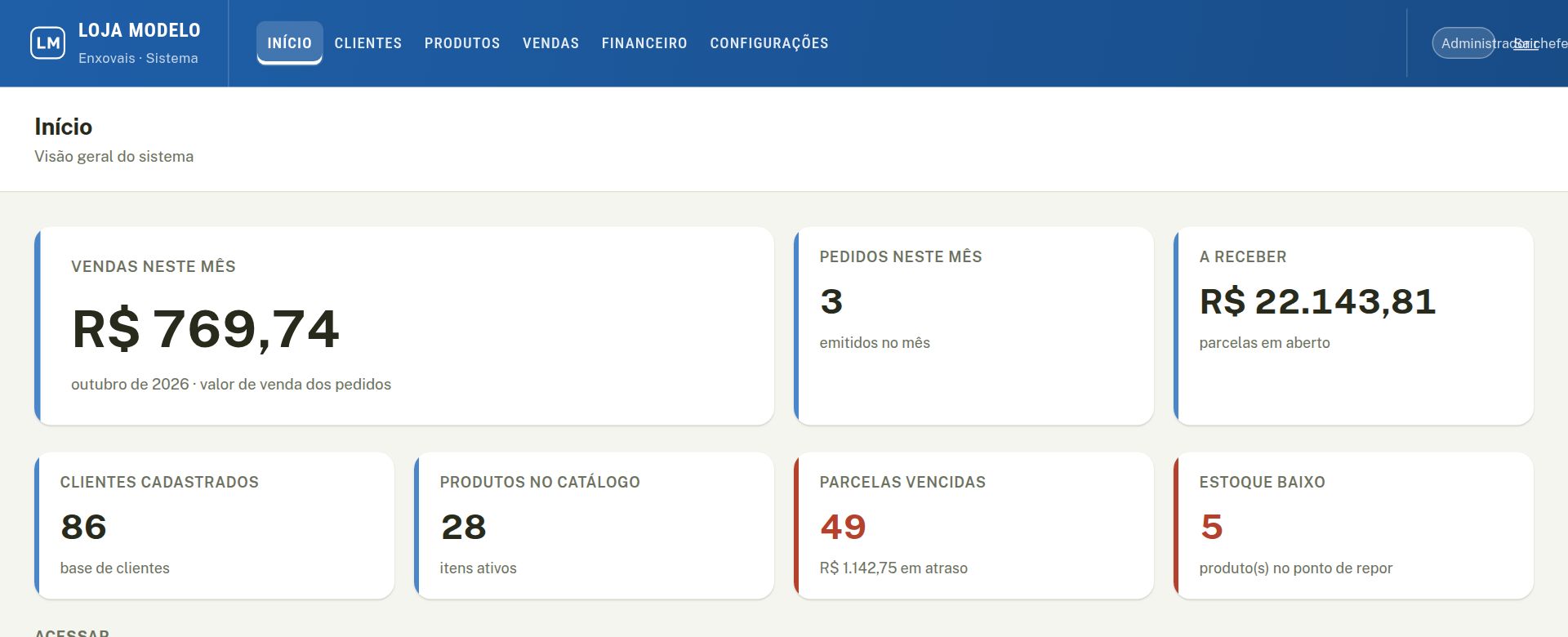
Task: Click the red 5 low stock number
Action: [x=1211, y=527]
